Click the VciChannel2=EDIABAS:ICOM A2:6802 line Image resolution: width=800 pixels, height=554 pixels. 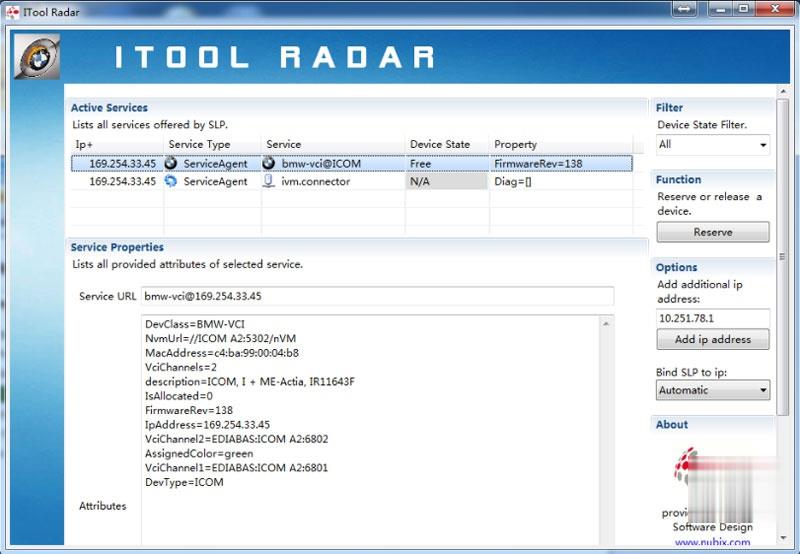(x=237, y=439)
